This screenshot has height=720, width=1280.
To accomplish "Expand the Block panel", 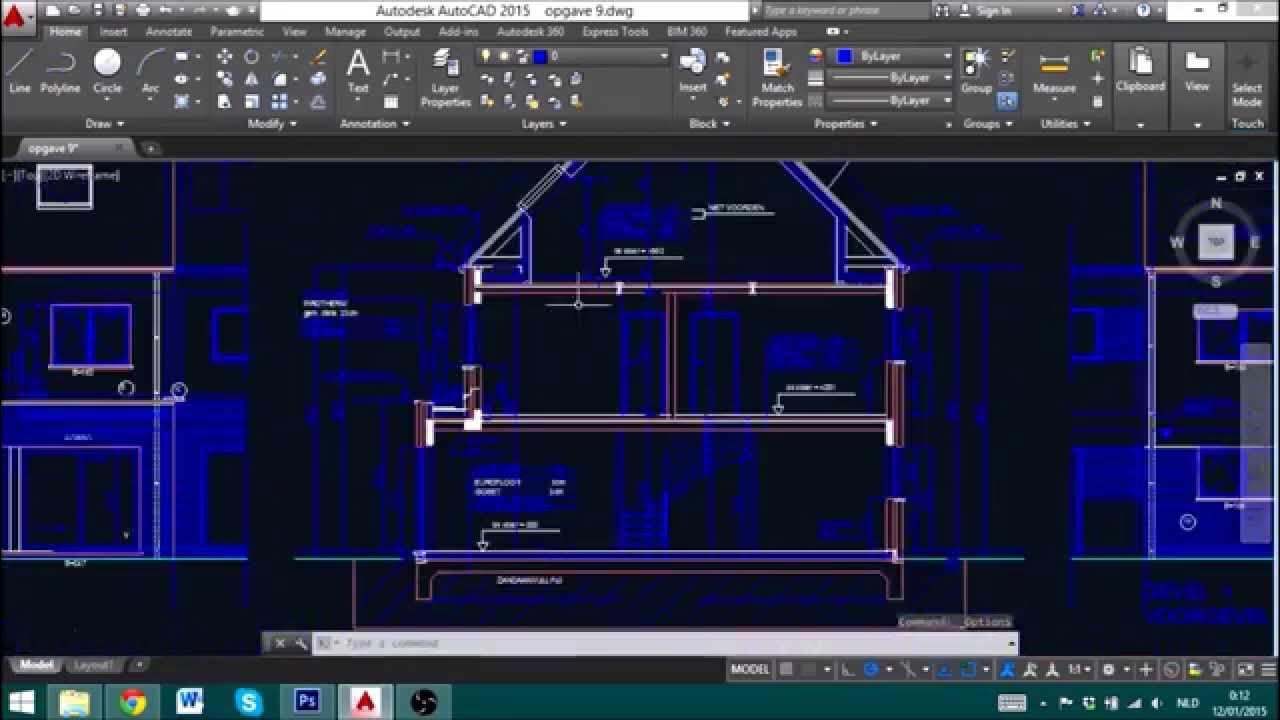I will tap(709, 124).
